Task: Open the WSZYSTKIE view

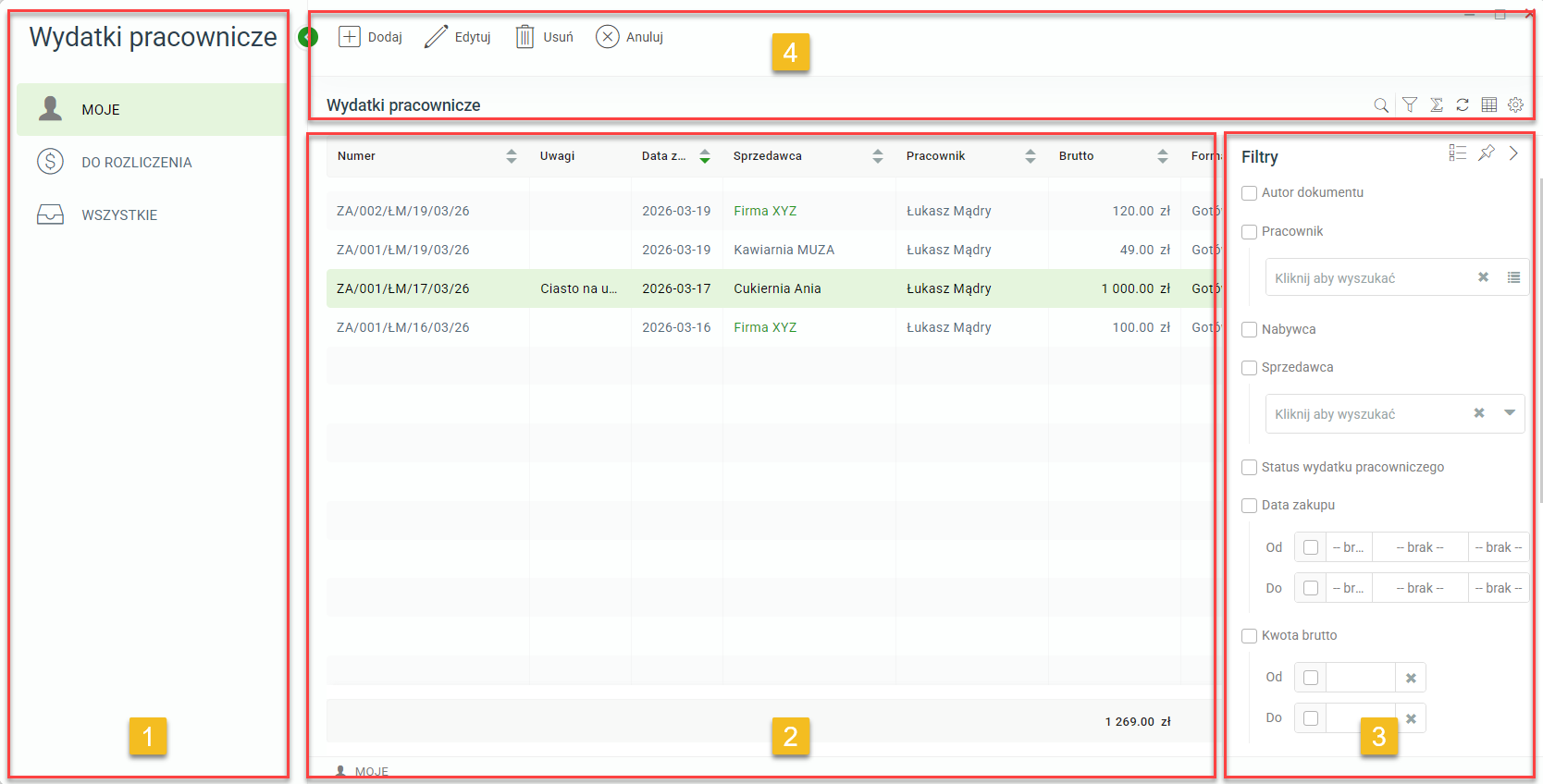Action: tap(152, 214)
